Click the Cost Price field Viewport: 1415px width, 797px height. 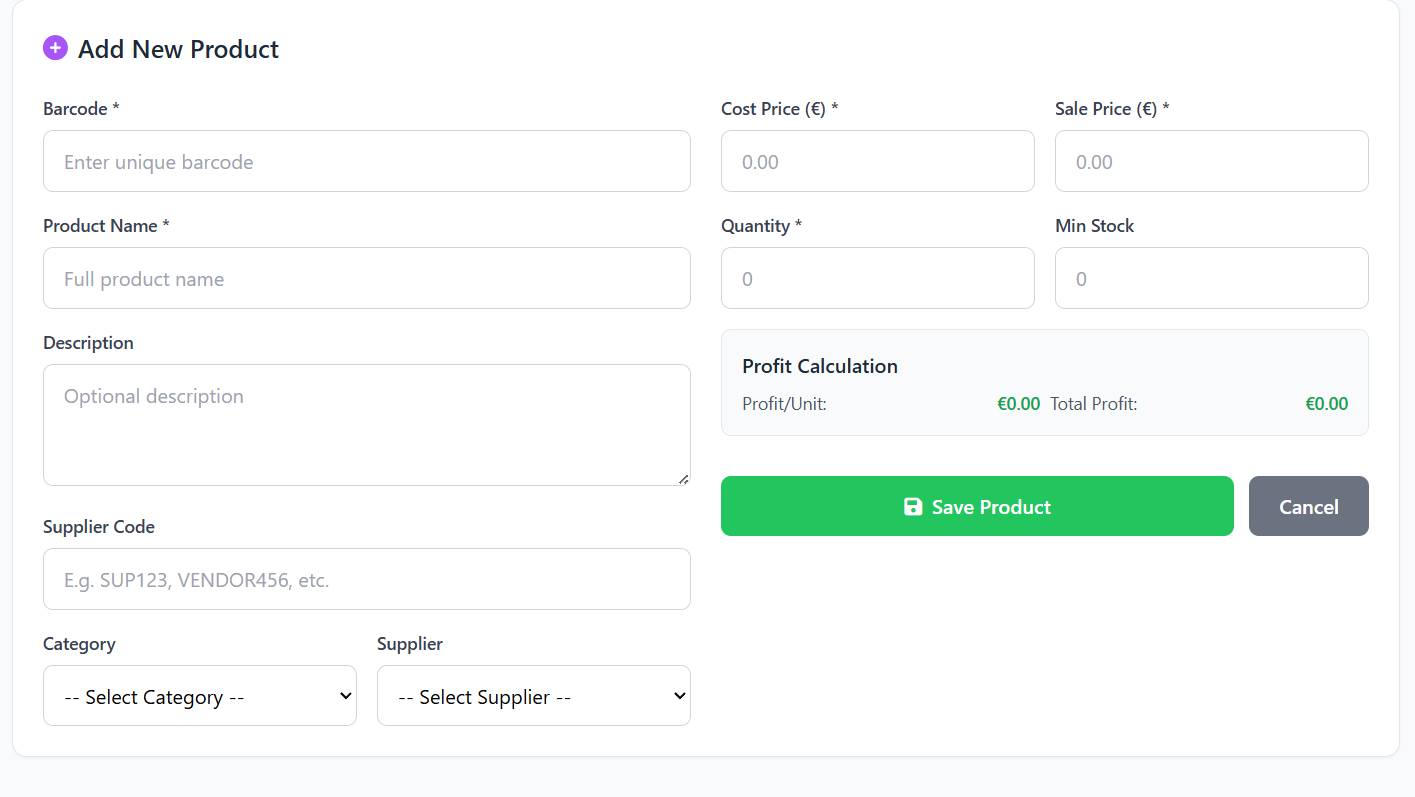pos(877,162)
